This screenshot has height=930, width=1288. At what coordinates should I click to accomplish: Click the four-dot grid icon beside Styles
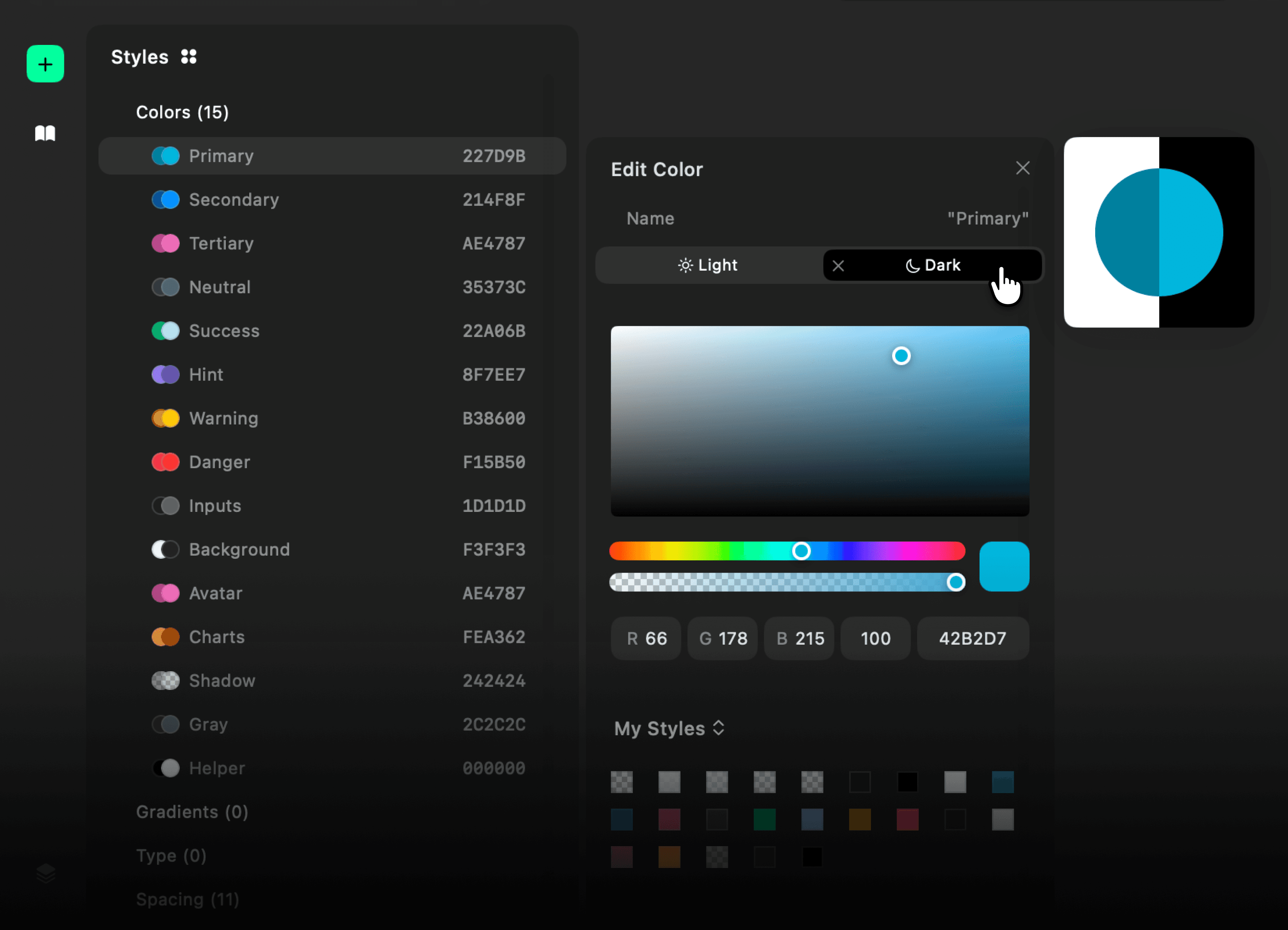pos(188,57)
